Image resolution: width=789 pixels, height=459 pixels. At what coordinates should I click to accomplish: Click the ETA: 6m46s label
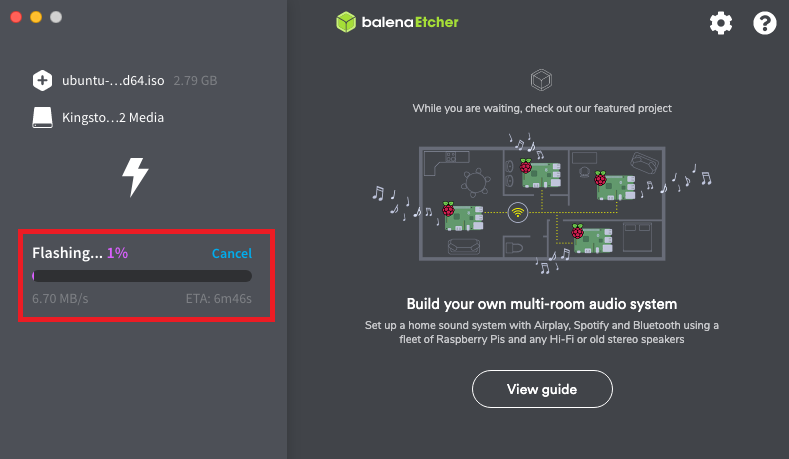218,298
